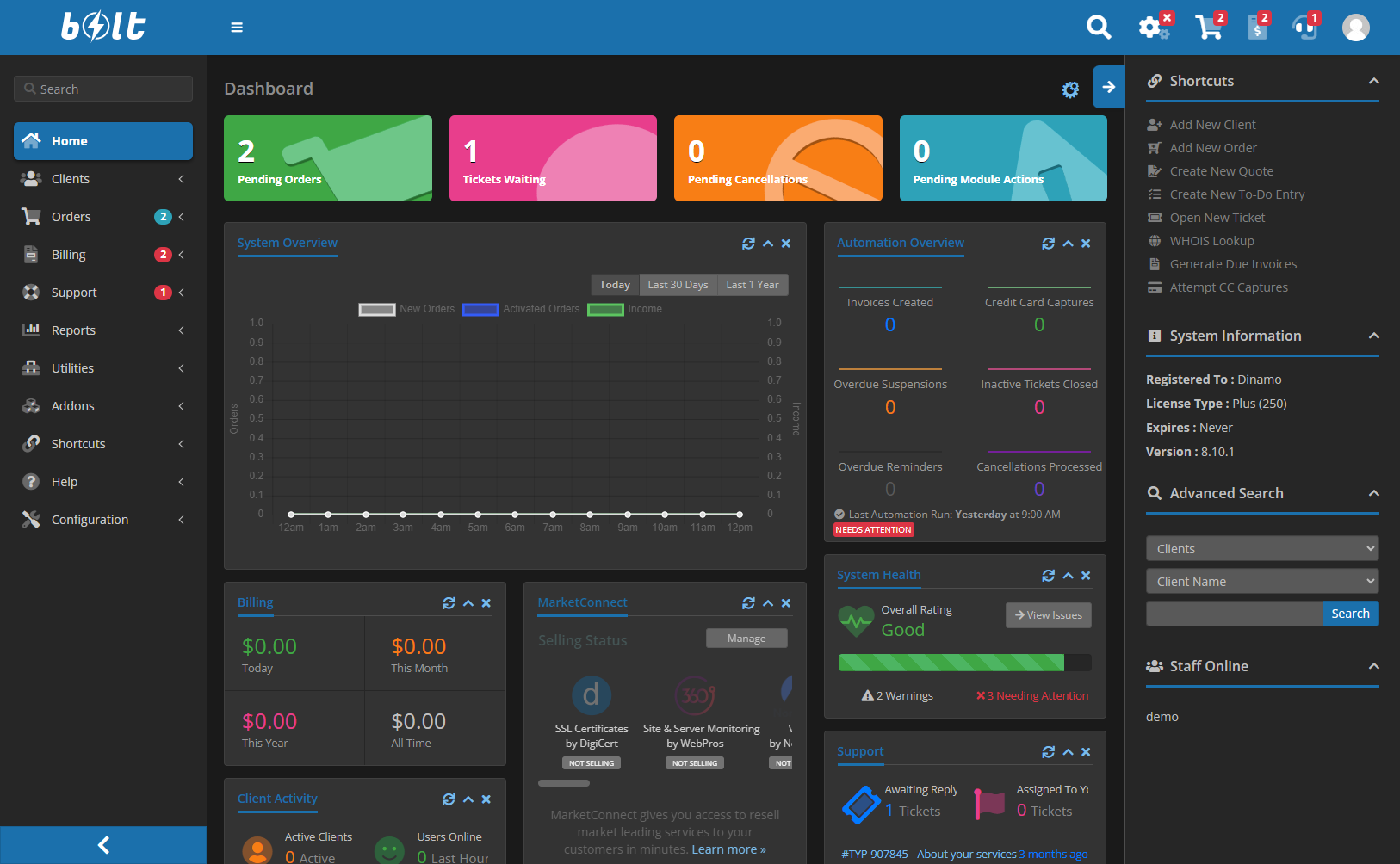
Task: Collapse the left sidebar with bottom arrow
Action: tap(103, 845)
